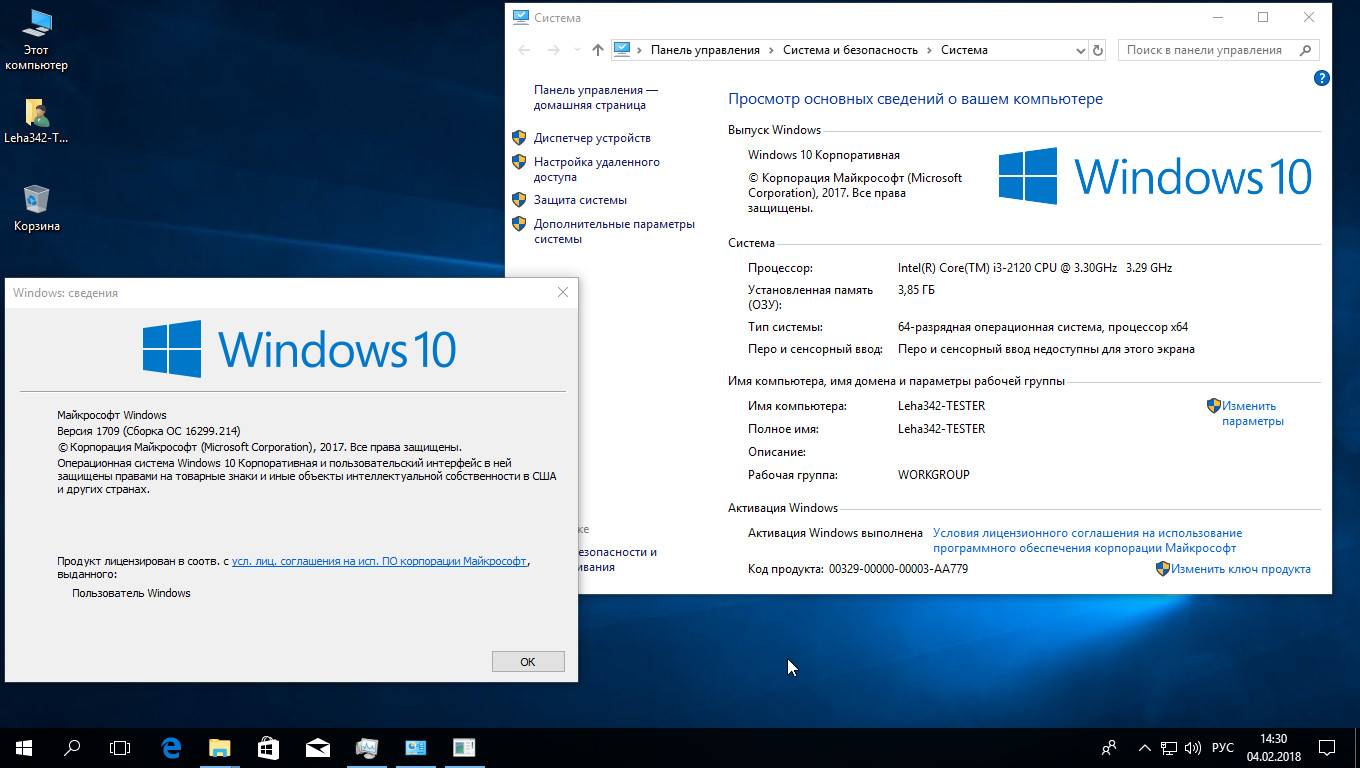This screenshot has height=768, width=1360.
Task: Select the Leha342-T... user folder on desktop
Action: [x=36, y=121]
